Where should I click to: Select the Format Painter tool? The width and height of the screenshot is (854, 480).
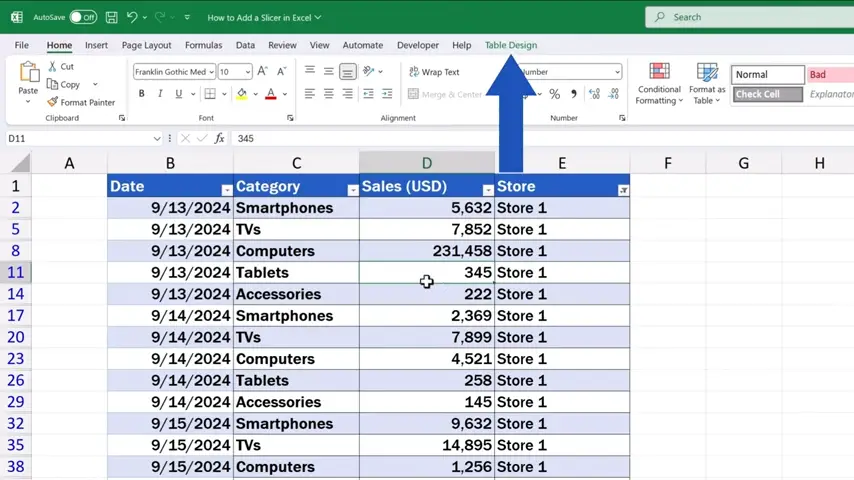81,102
